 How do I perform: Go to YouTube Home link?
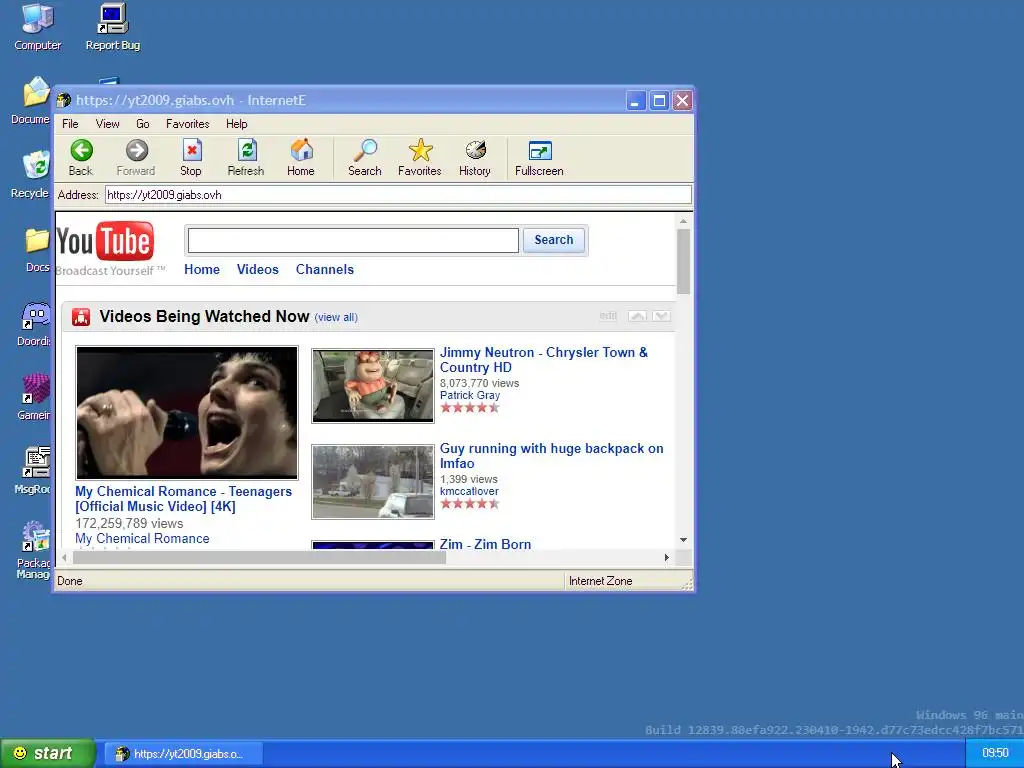coord(202,270)
